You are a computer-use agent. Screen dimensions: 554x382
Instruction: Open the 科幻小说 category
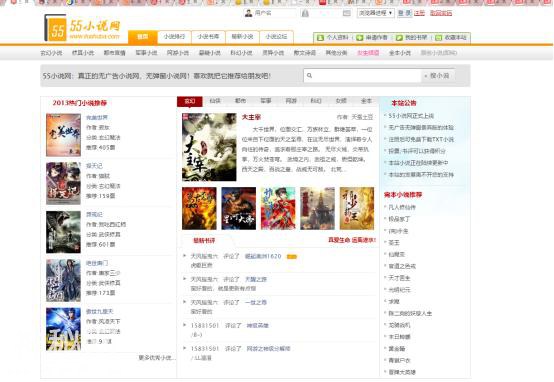[241, 53]
